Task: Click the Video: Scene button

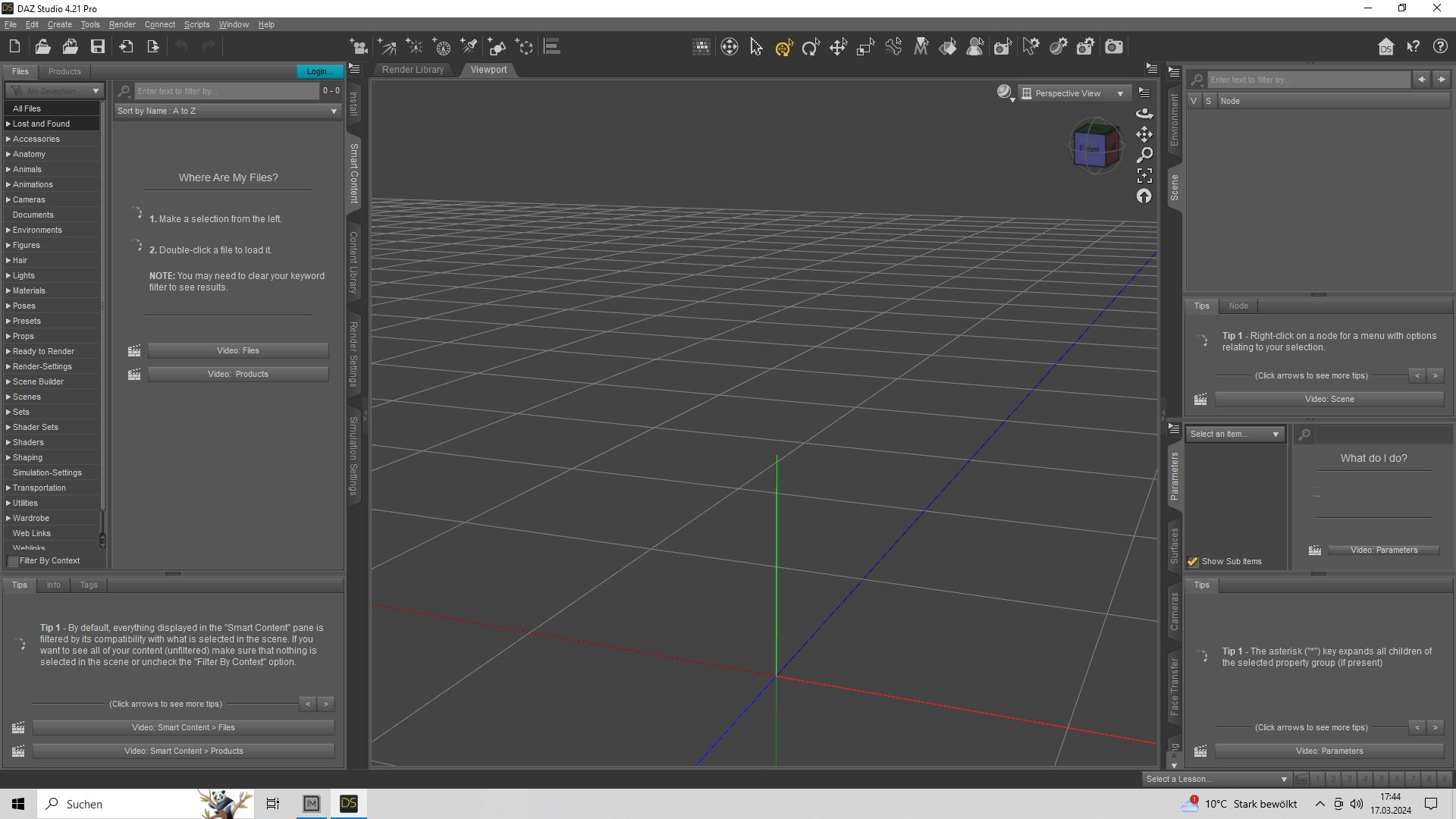Action: pyautogui.click(x=1329, y=400)
